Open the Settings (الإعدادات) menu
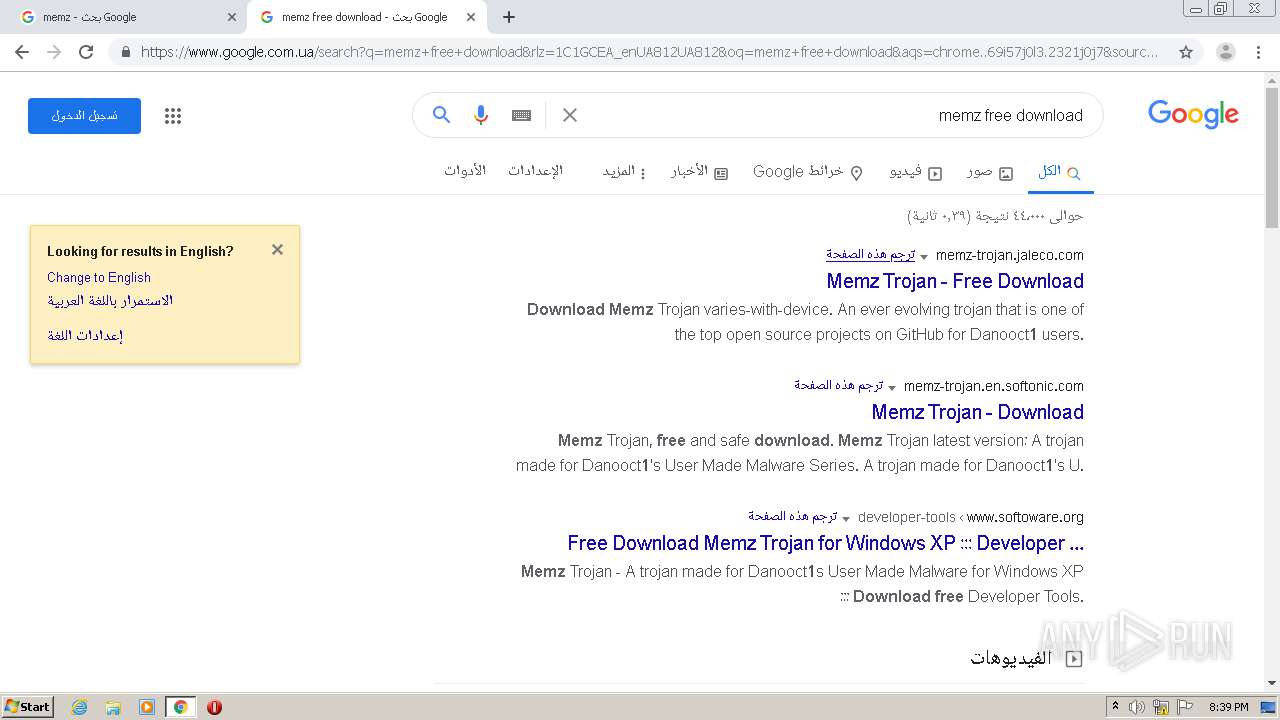Image resolution: width=1280 pixels, height=720 pixels. pos(535,171)
